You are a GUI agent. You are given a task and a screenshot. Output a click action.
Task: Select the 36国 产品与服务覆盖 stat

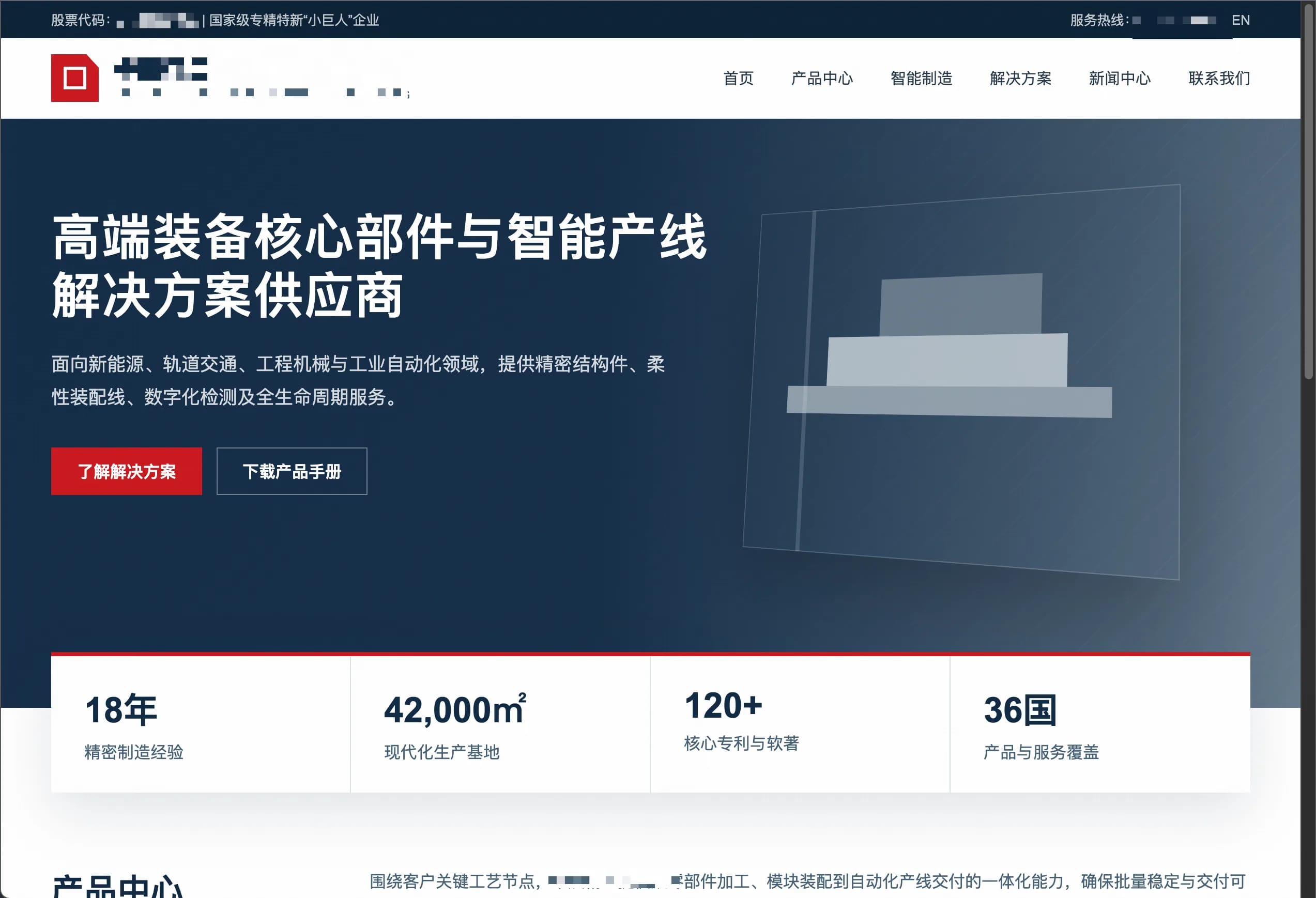[1100, 725]
